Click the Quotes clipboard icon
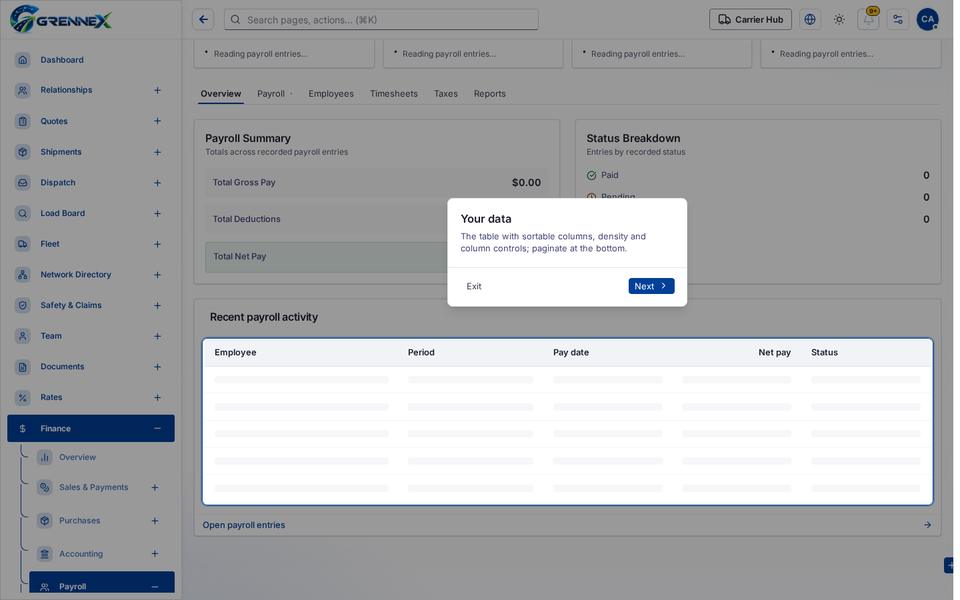 click(23, 121)
